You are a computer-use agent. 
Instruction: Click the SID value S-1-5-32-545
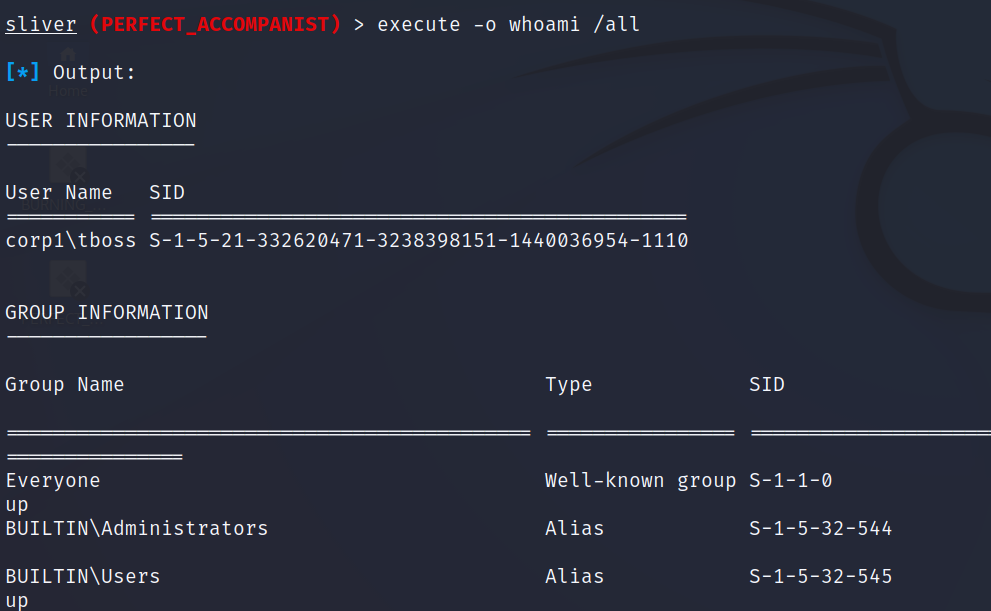tap(820, 576)
